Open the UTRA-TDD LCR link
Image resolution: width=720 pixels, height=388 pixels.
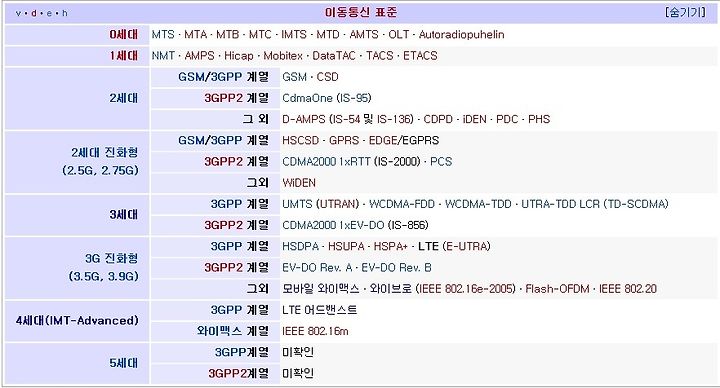(560, 204)
